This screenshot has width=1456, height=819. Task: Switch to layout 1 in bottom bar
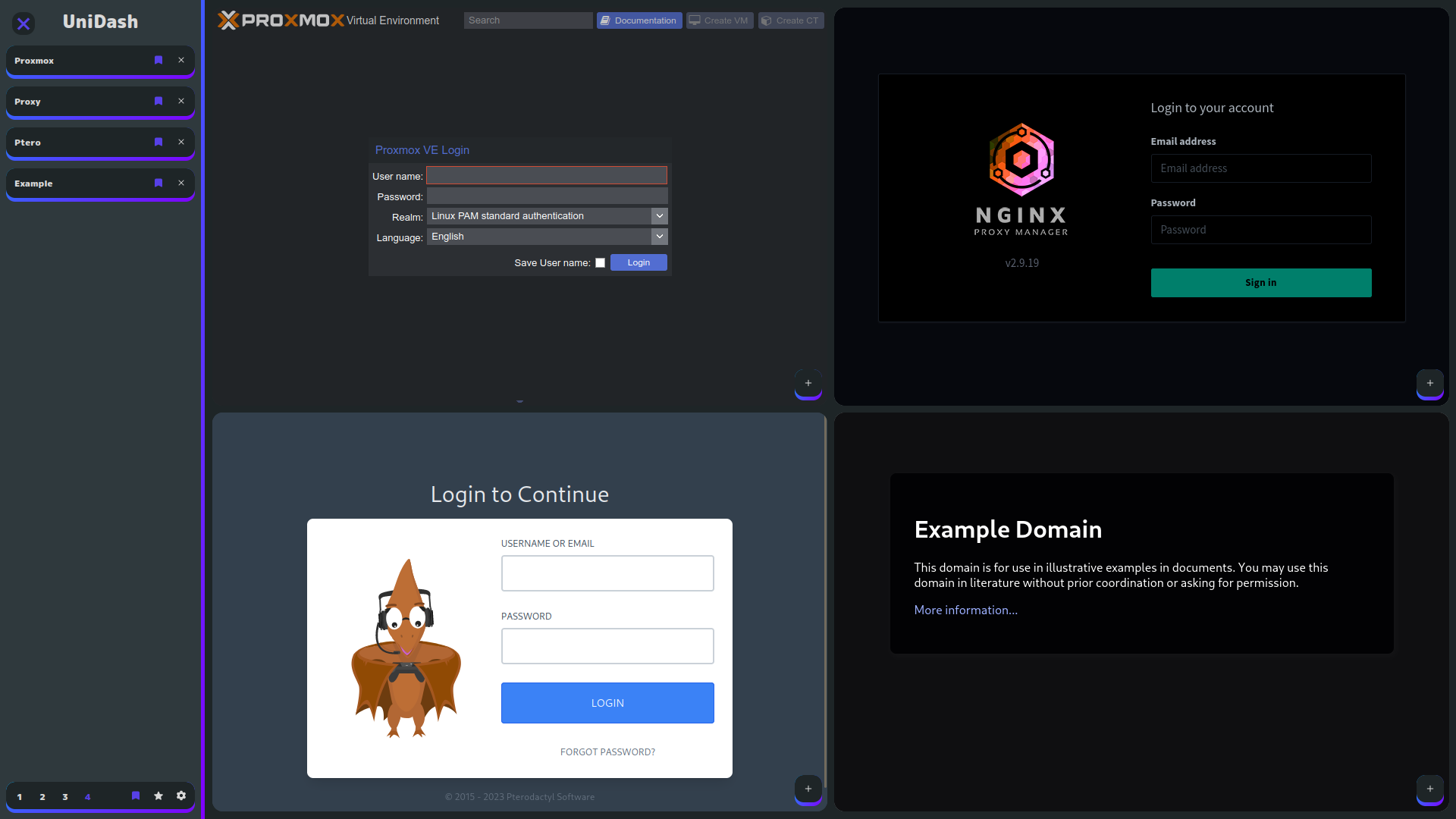point(20,796)
